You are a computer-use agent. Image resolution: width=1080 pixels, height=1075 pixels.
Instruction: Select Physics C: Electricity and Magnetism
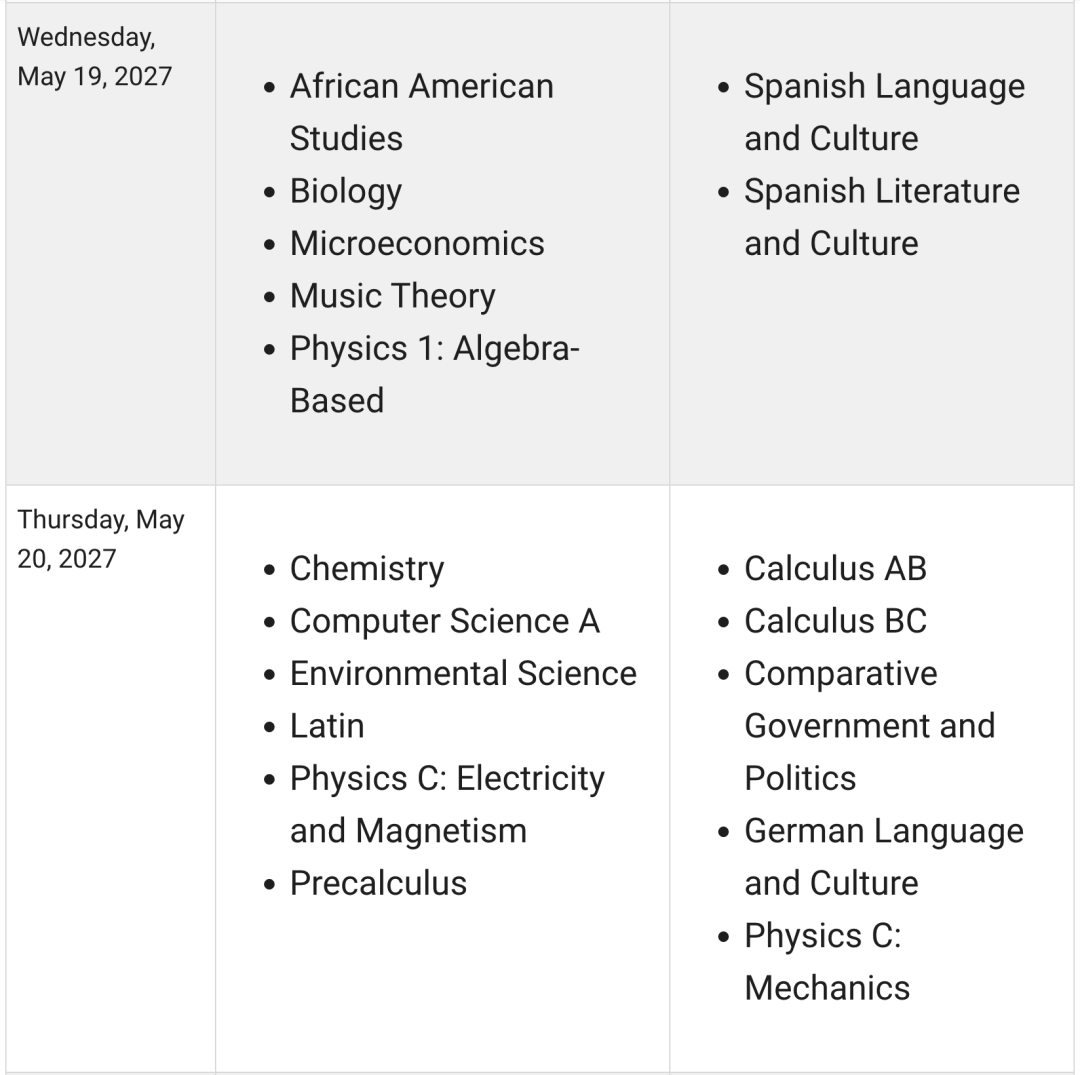click(x=447, y=804)
